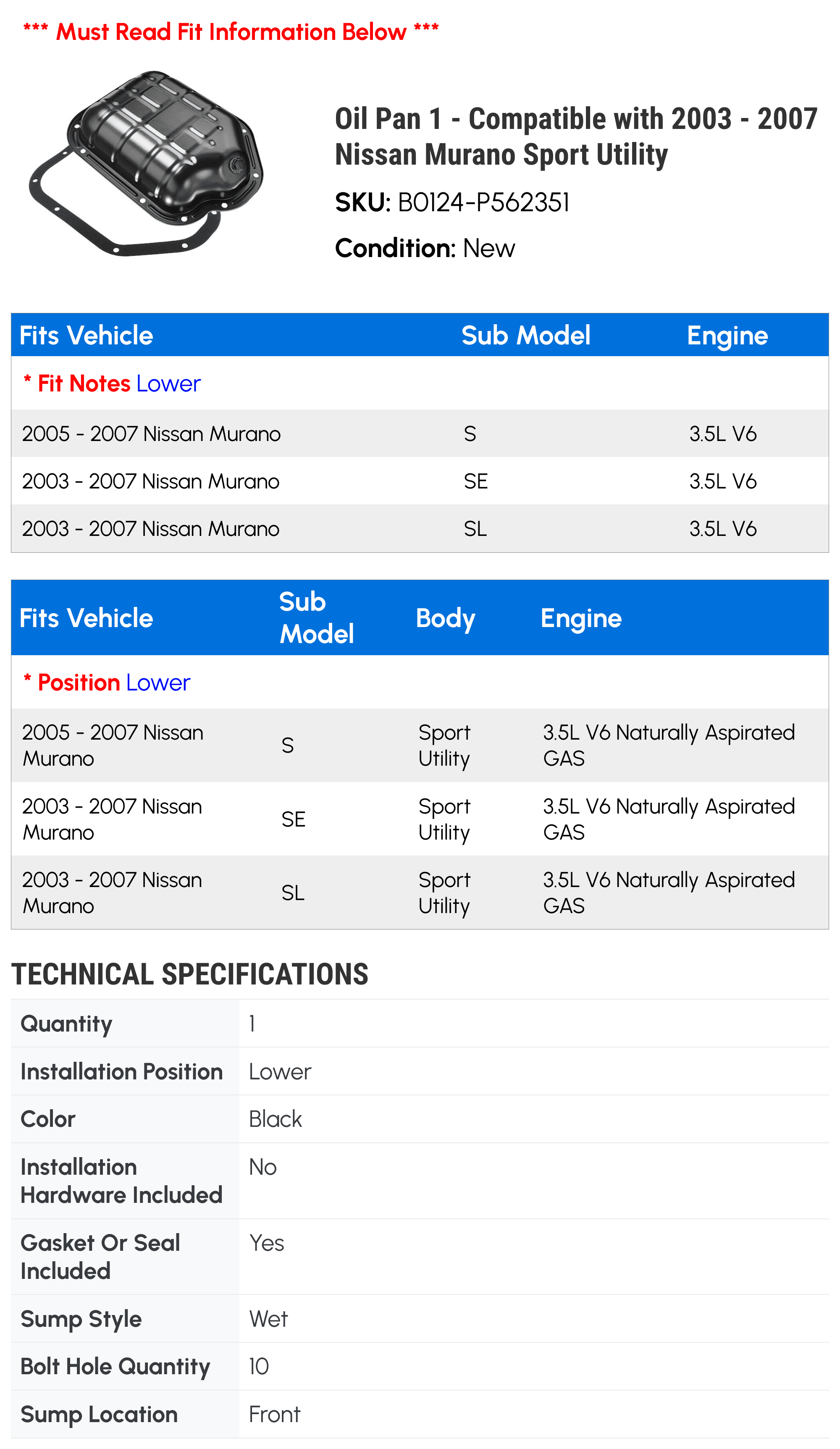Screen dimensions: 840x1449
Task: Click the Body column header
Action: [446, 618]
